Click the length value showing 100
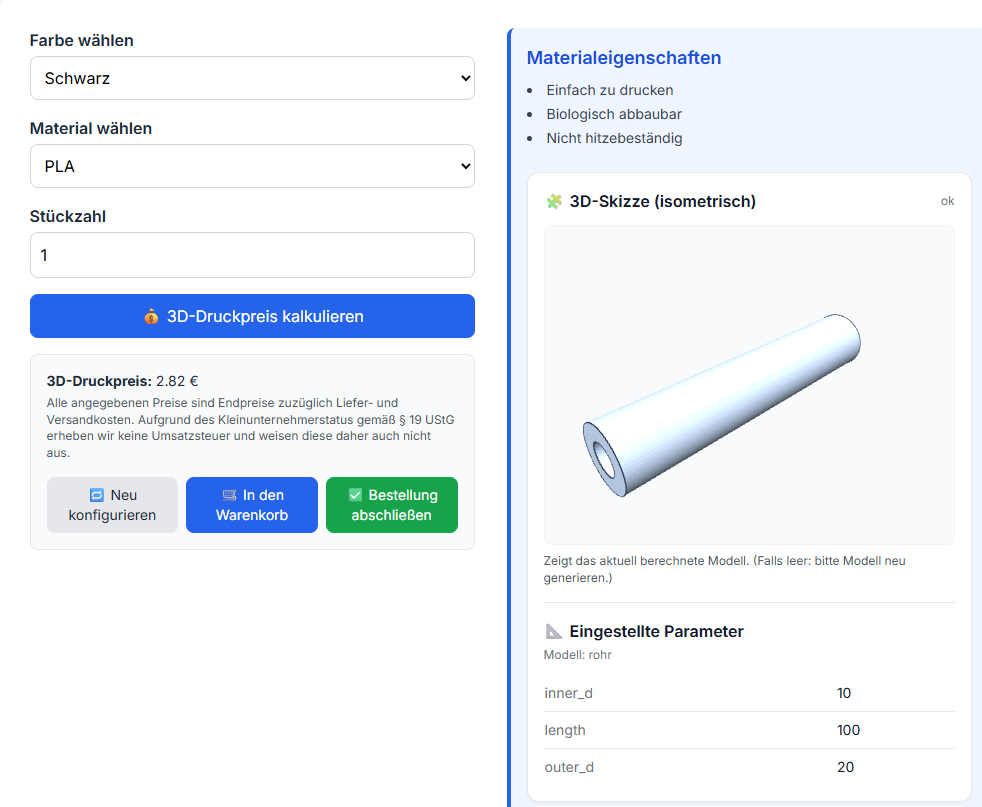 coord(848,730)
